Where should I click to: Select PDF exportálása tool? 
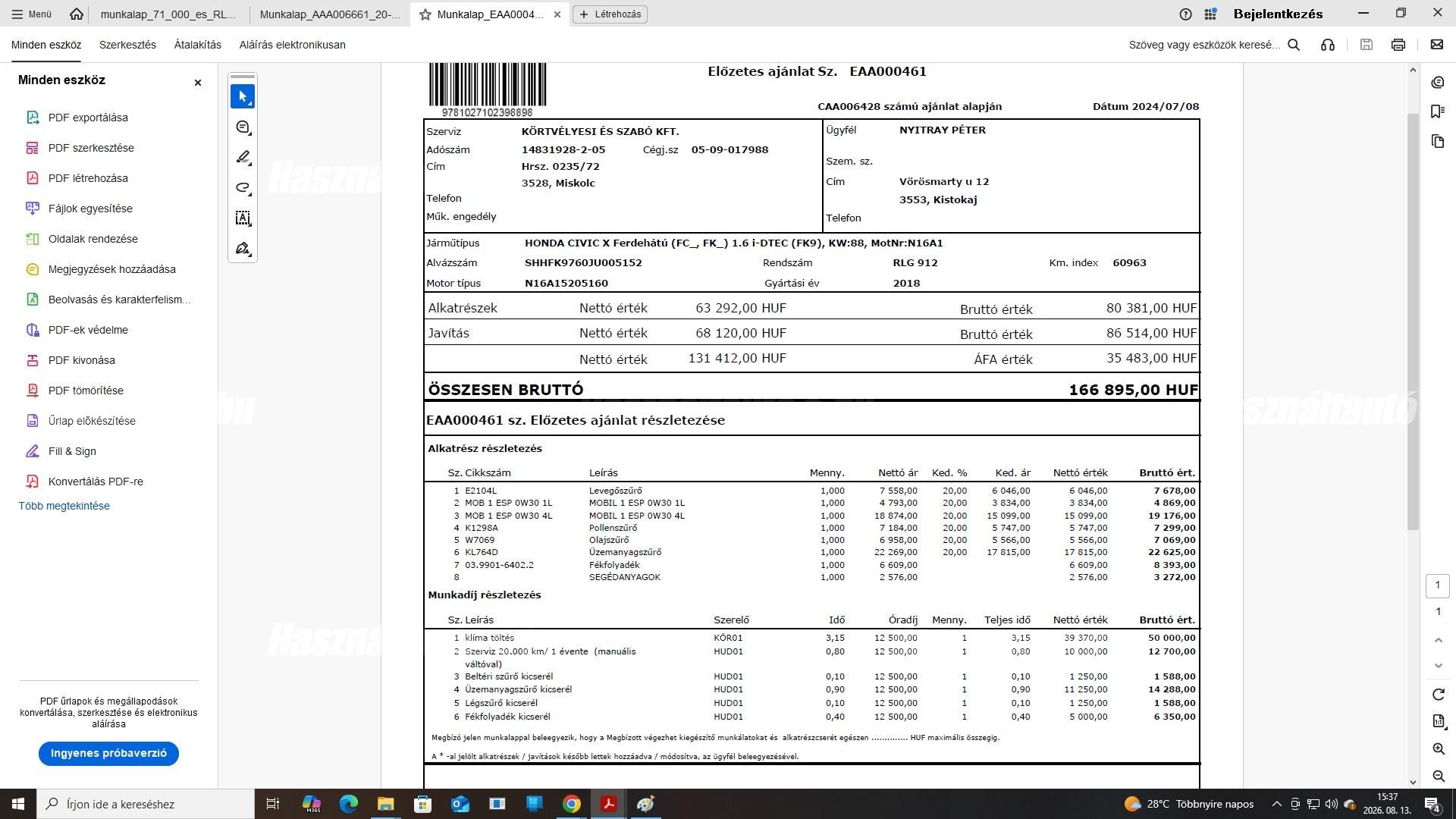point(88,118)
